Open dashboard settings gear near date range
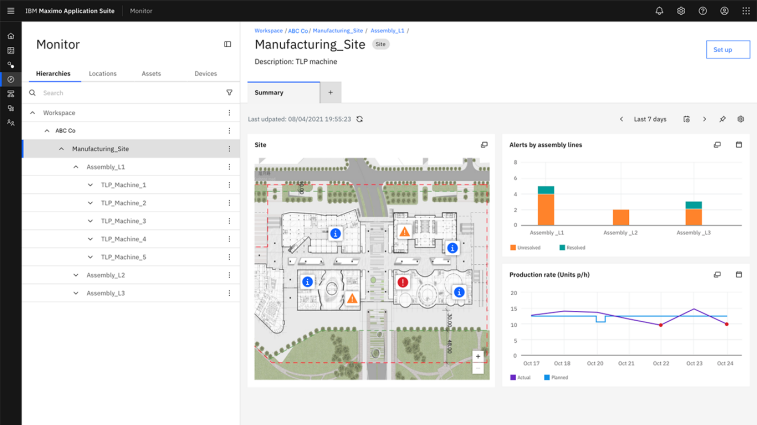Viewport: 757px width, 425px height. (741, 119)
